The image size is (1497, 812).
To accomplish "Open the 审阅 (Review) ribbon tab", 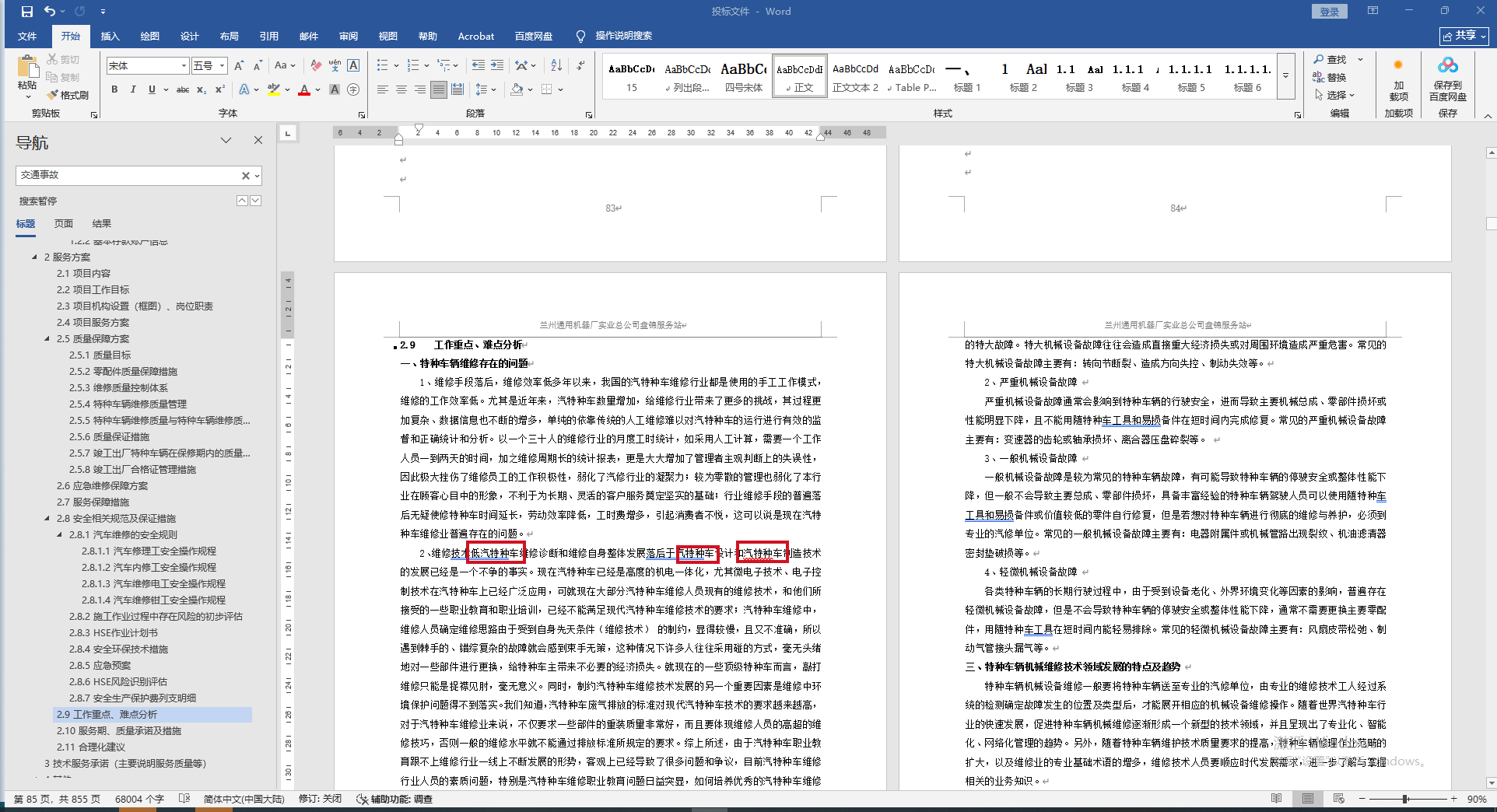I will click(x=348, y=36).
